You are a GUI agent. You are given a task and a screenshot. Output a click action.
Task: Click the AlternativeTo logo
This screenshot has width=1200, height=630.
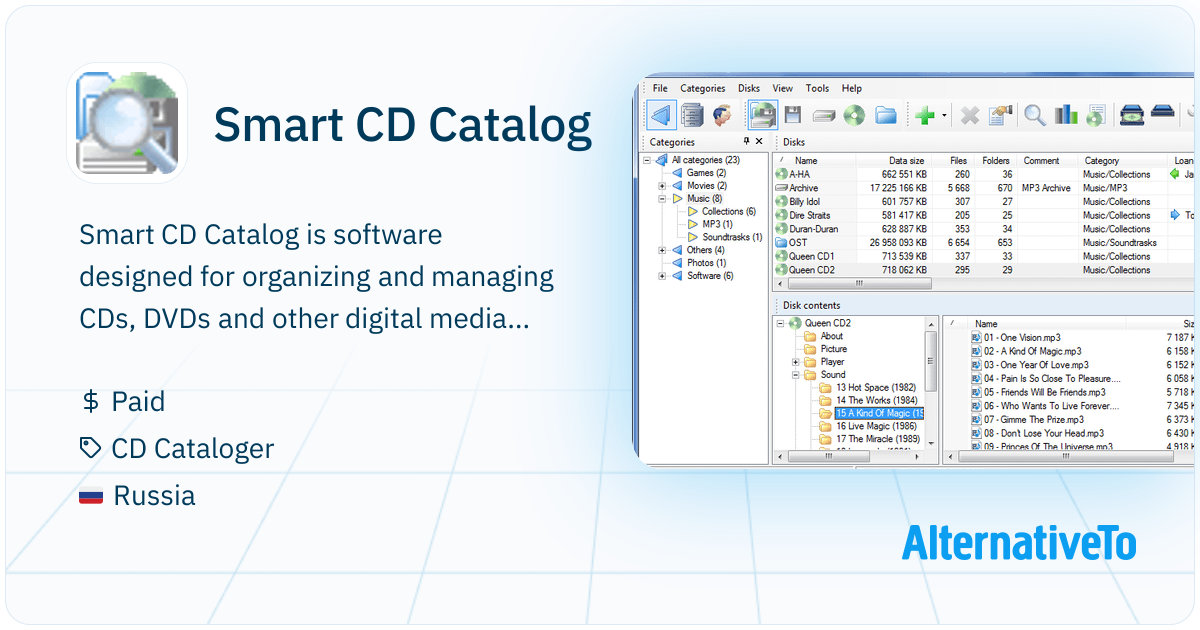click(1019, 544)
